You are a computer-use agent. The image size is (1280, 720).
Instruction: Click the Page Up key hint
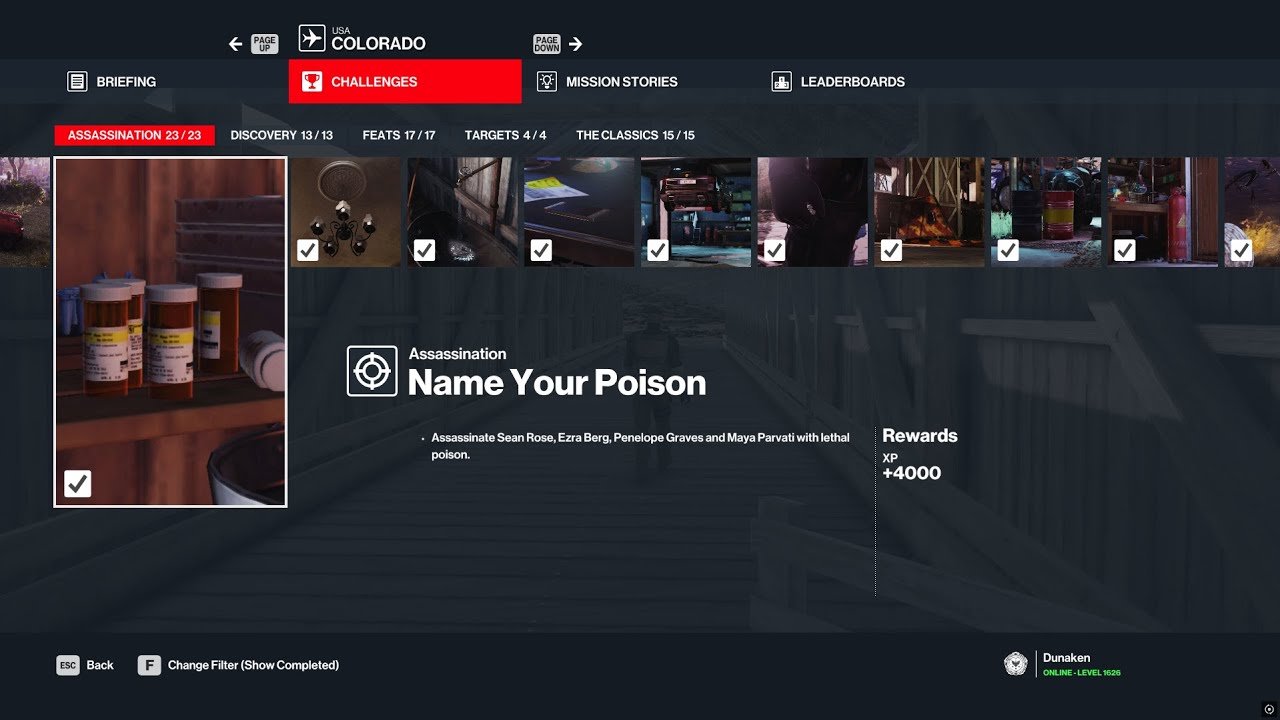point(265,44)
